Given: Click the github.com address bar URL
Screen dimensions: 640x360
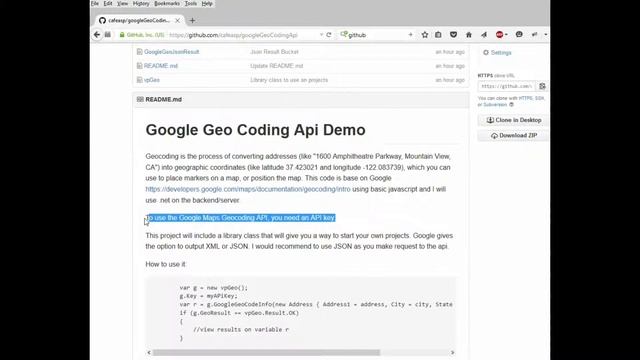Looking at the screenshot, I should (233, 35).
